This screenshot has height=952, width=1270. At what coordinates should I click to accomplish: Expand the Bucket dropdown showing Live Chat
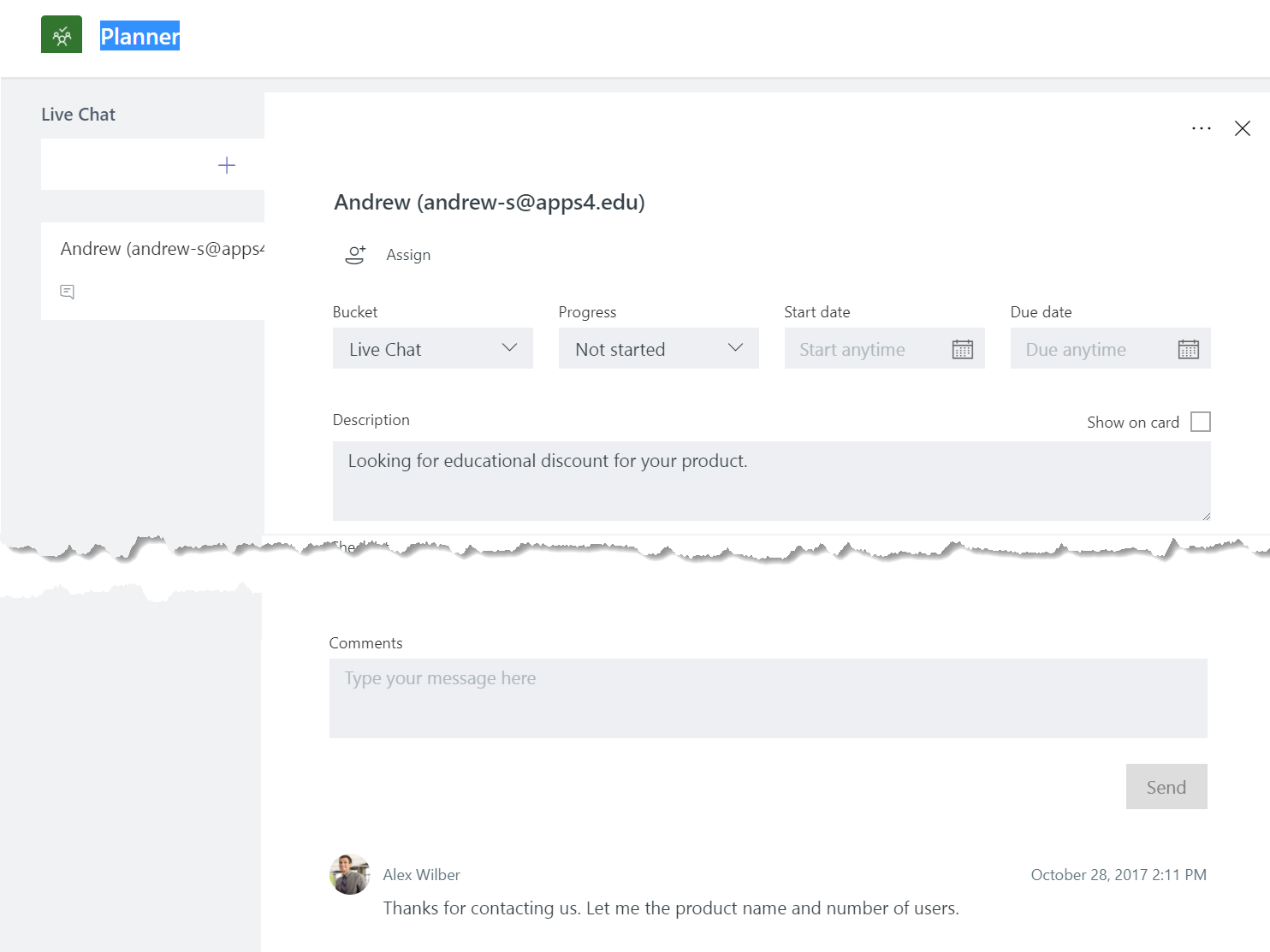(x=432, y=349)
